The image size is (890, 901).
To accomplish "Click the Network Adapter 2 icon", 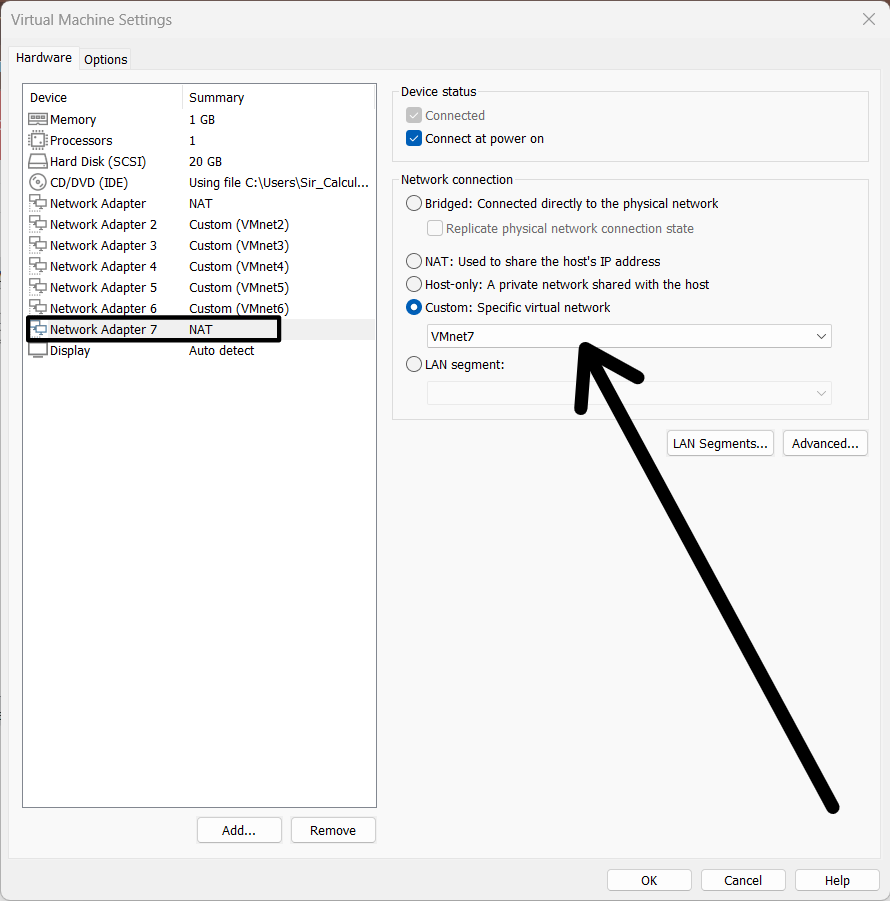I will pyautogui.click(x=38, y=224).
